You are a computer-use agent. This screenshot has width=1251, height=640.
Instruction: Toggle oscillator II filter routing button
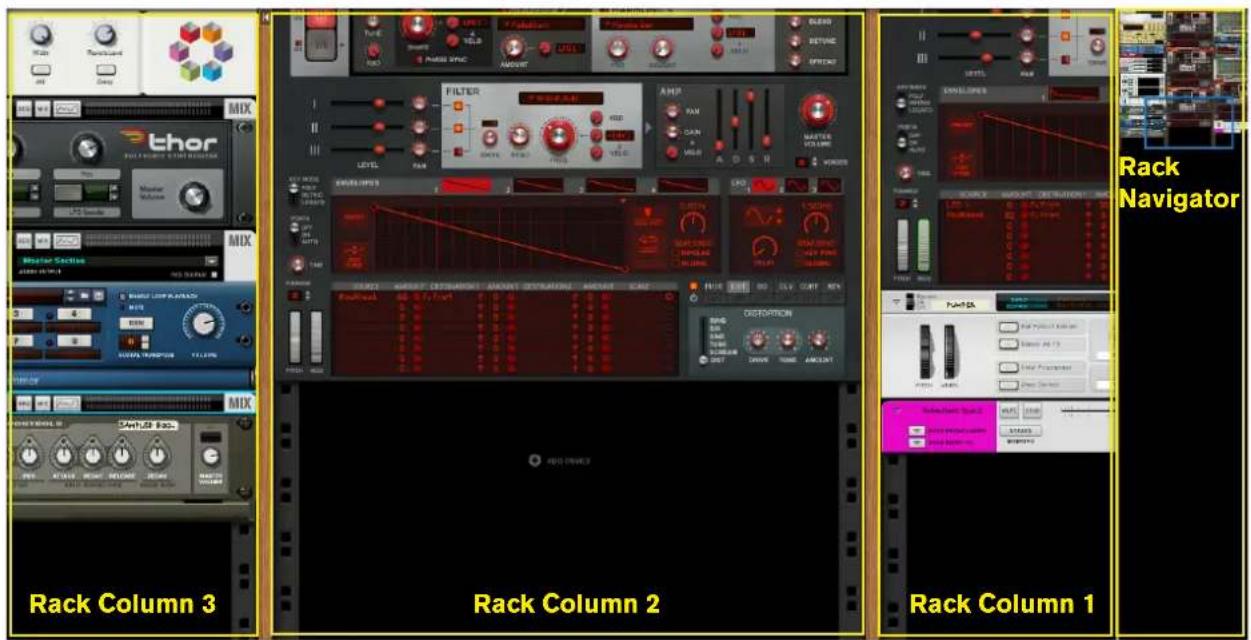(x=460, y=127)
